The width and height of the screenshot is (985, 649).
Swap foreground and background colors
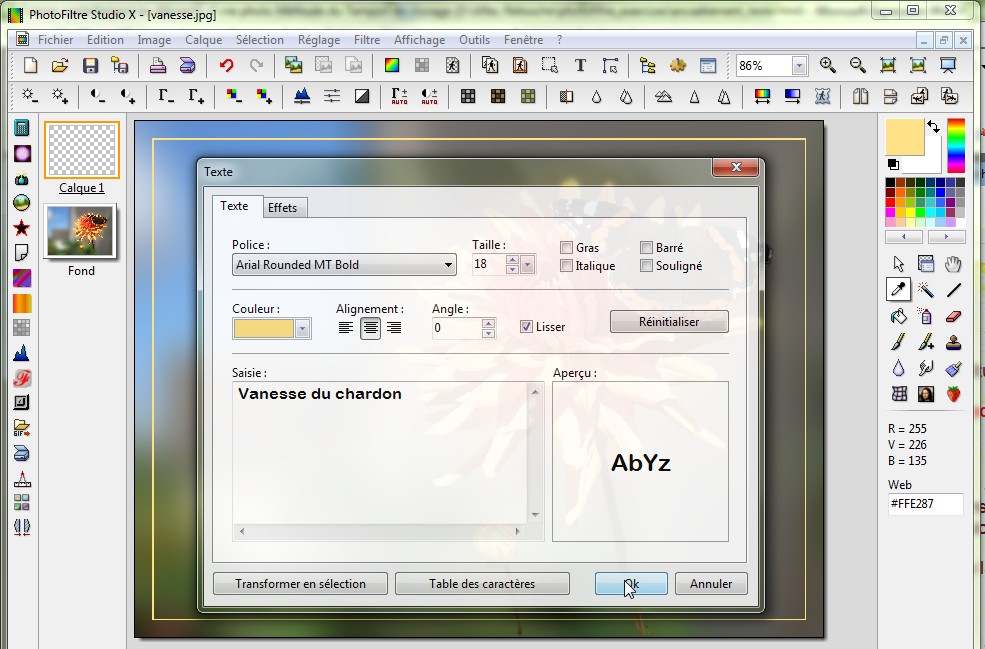(933, 127)
